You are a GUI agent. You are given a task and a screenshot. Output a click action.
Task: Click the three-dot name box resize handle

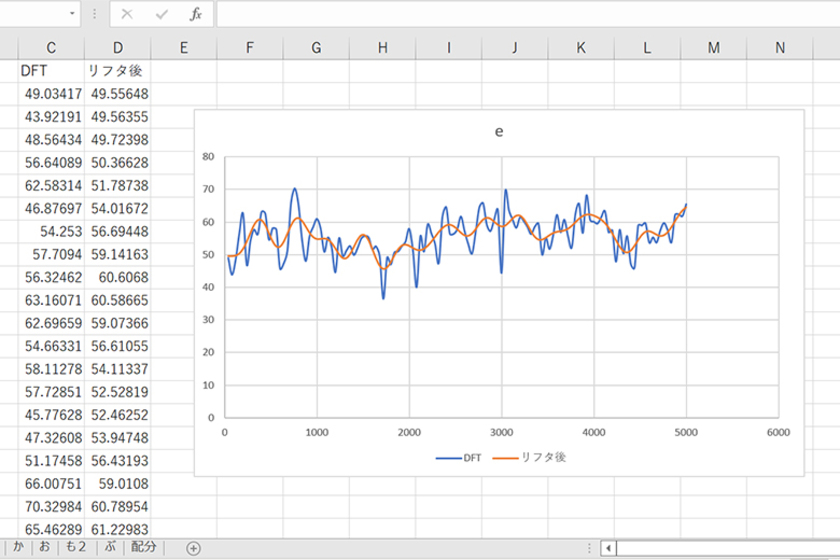[x=94, y=14]
